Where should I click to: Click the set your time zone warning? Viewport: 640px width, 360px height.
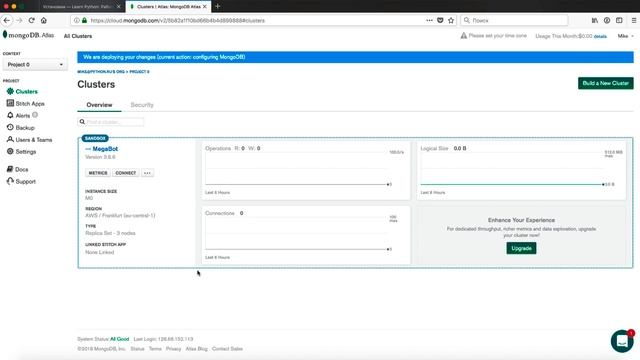493,36
